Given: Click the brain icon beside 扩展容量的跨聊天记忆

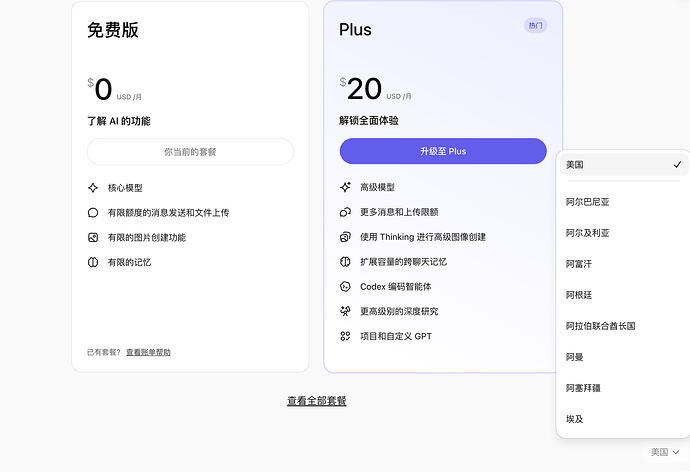Looking at the screenshot, I should (345, 262).
